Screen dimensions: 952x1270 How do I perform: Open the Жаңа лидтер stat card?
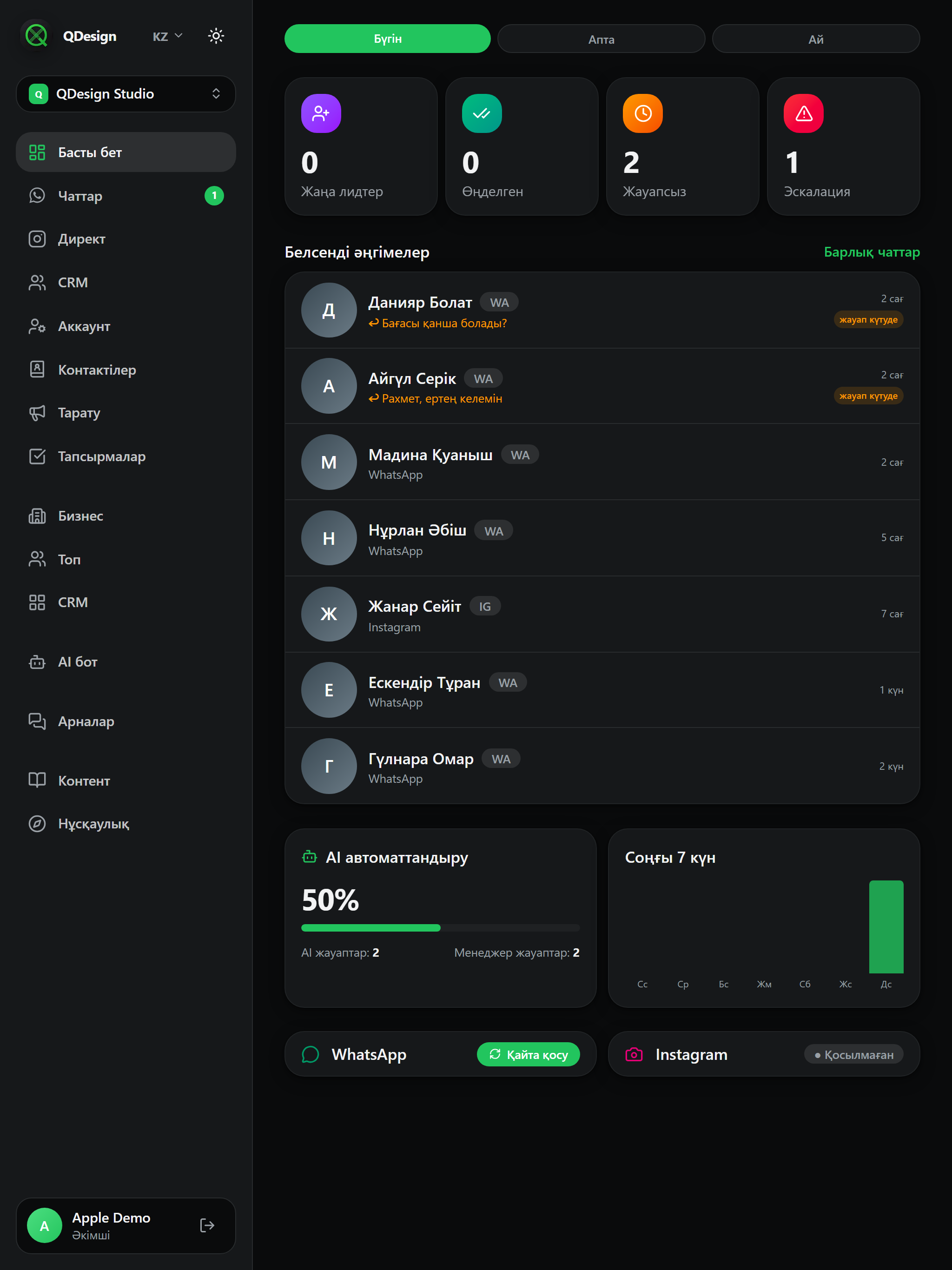[x=361, y=146]
